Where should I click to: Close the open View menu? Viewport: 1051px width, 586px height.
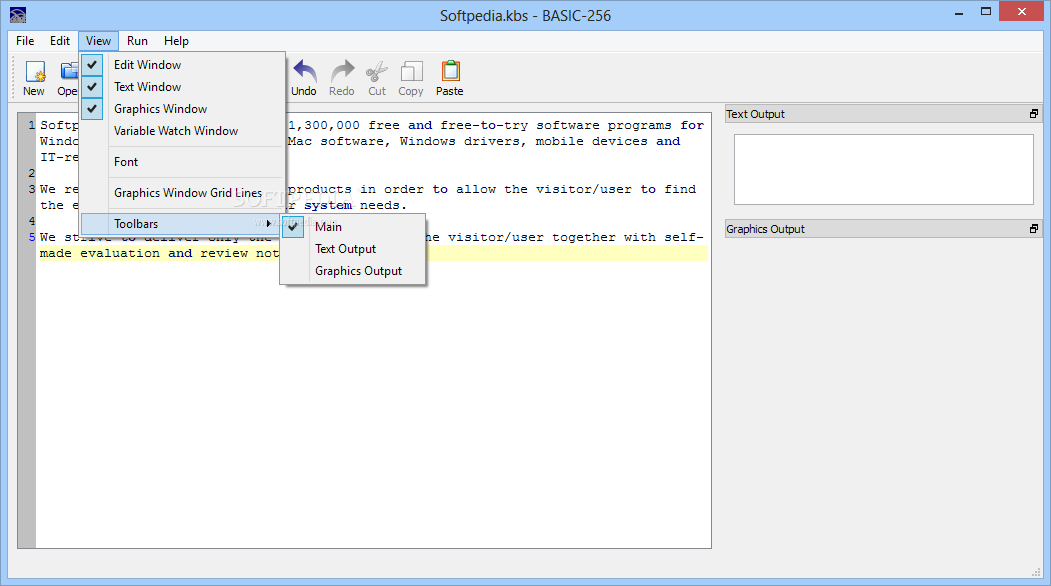click(99, 41)
